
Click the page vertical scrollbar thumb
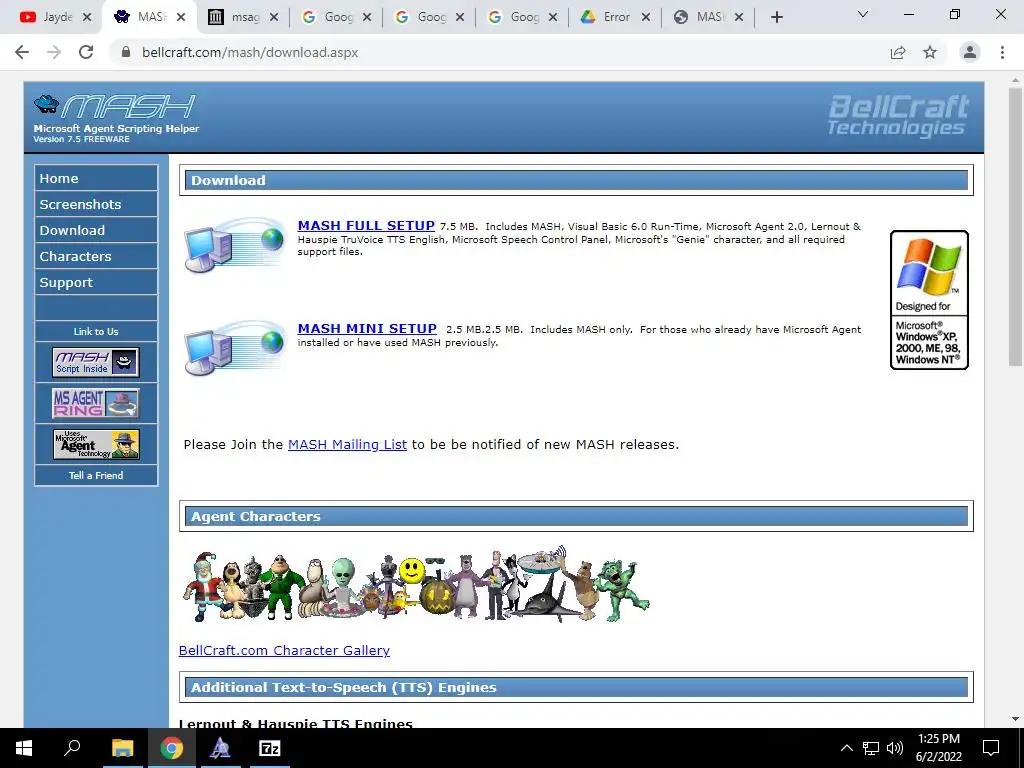point(1015,225)
